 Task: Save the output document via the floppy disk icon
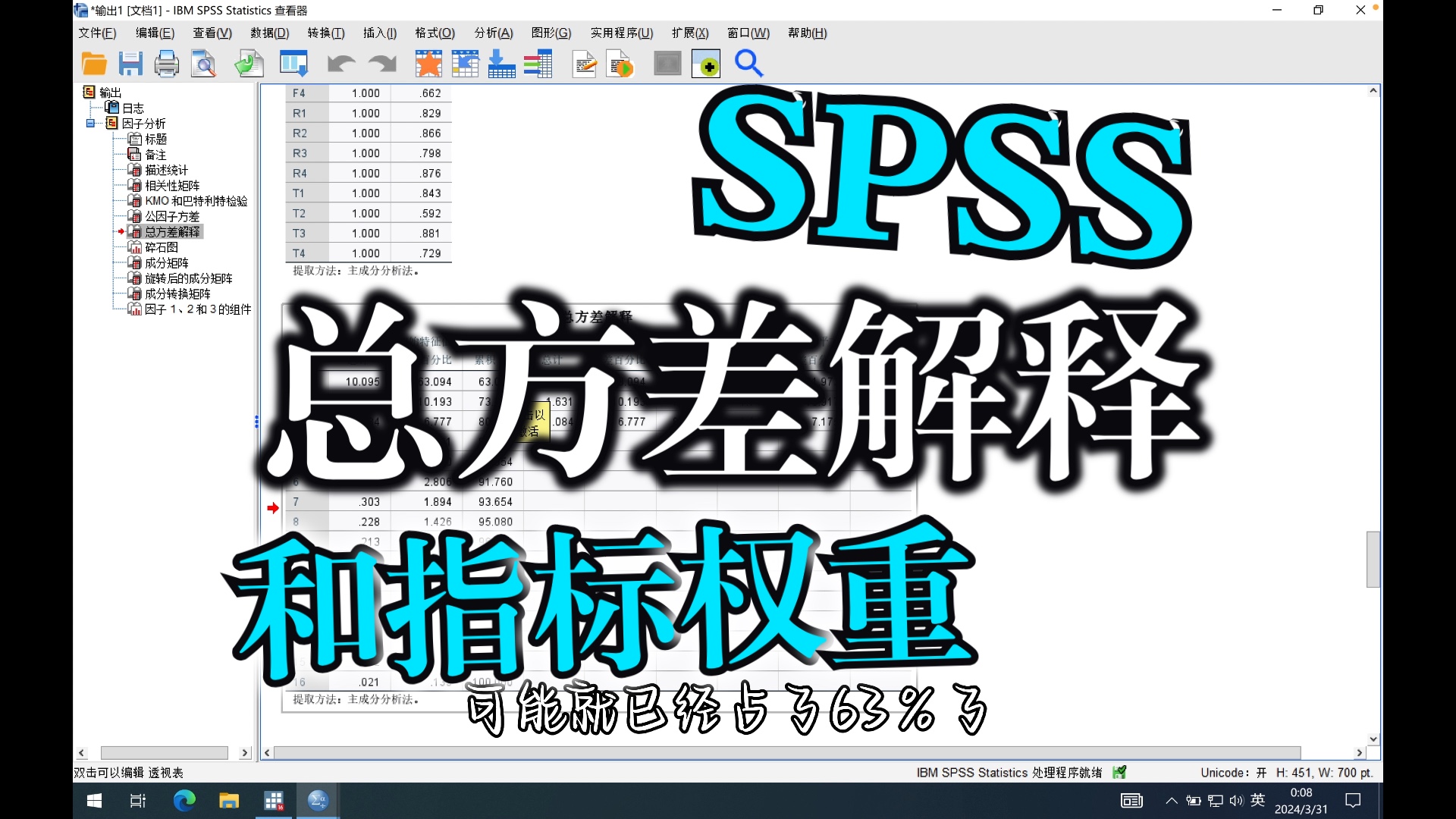point(130,64)
